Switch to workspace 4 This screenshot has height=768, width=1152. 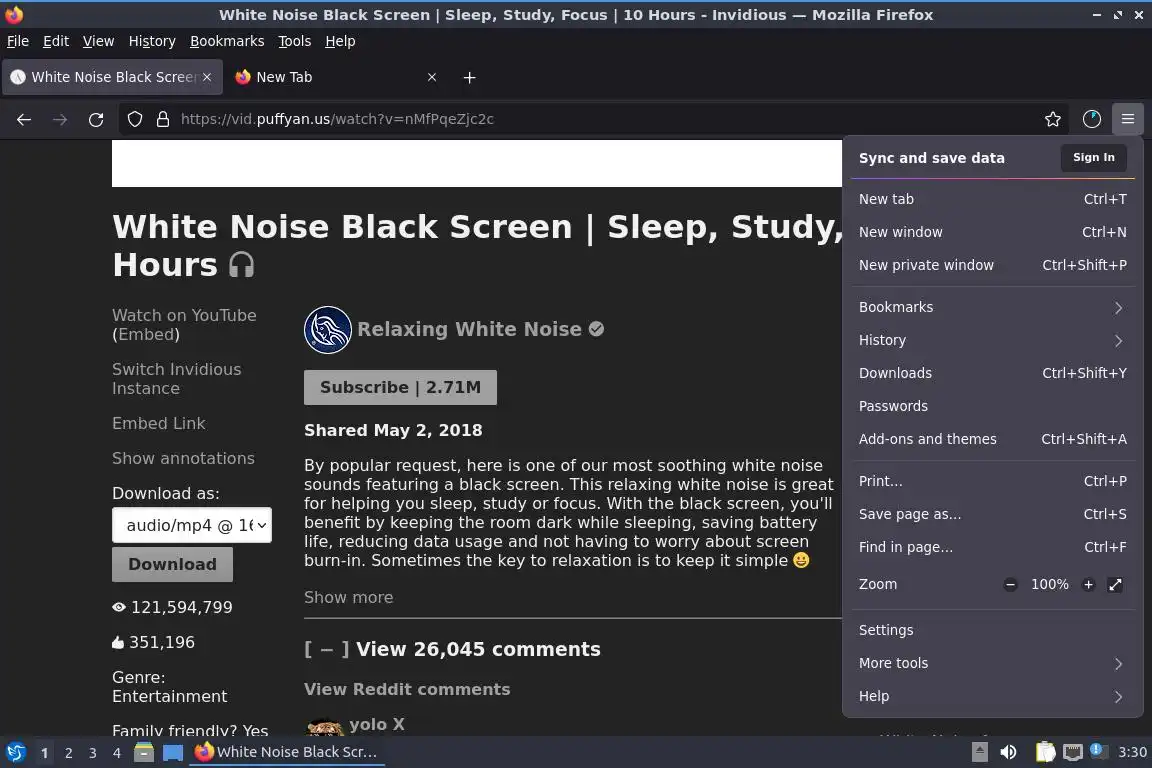(x=117, y=753)
